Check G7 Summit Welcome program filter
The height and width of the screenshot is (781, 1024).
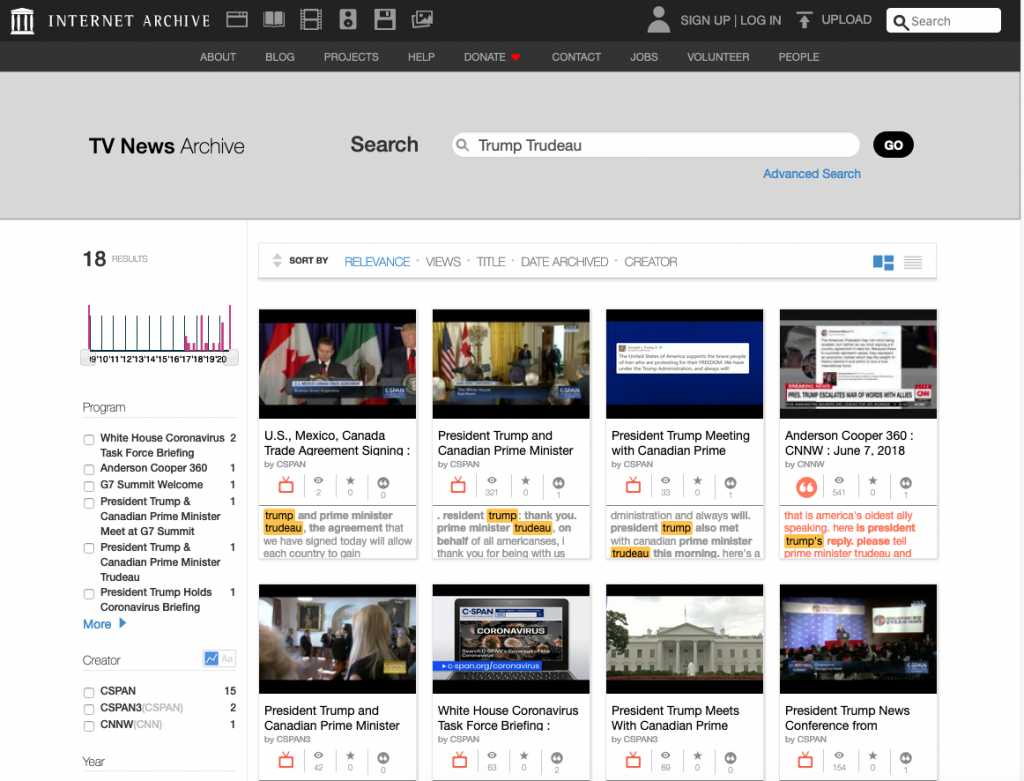point(89,486)
